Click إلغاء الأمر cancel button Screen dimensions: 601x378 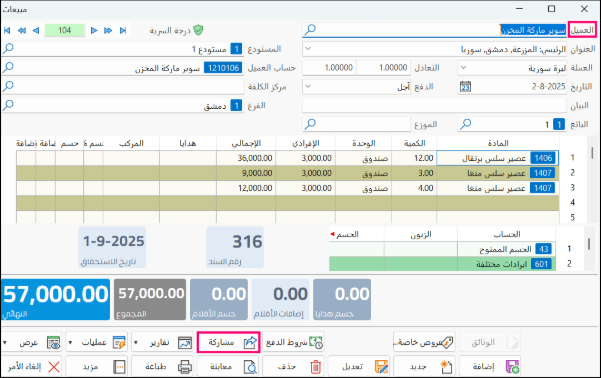(x=31, y=366)
